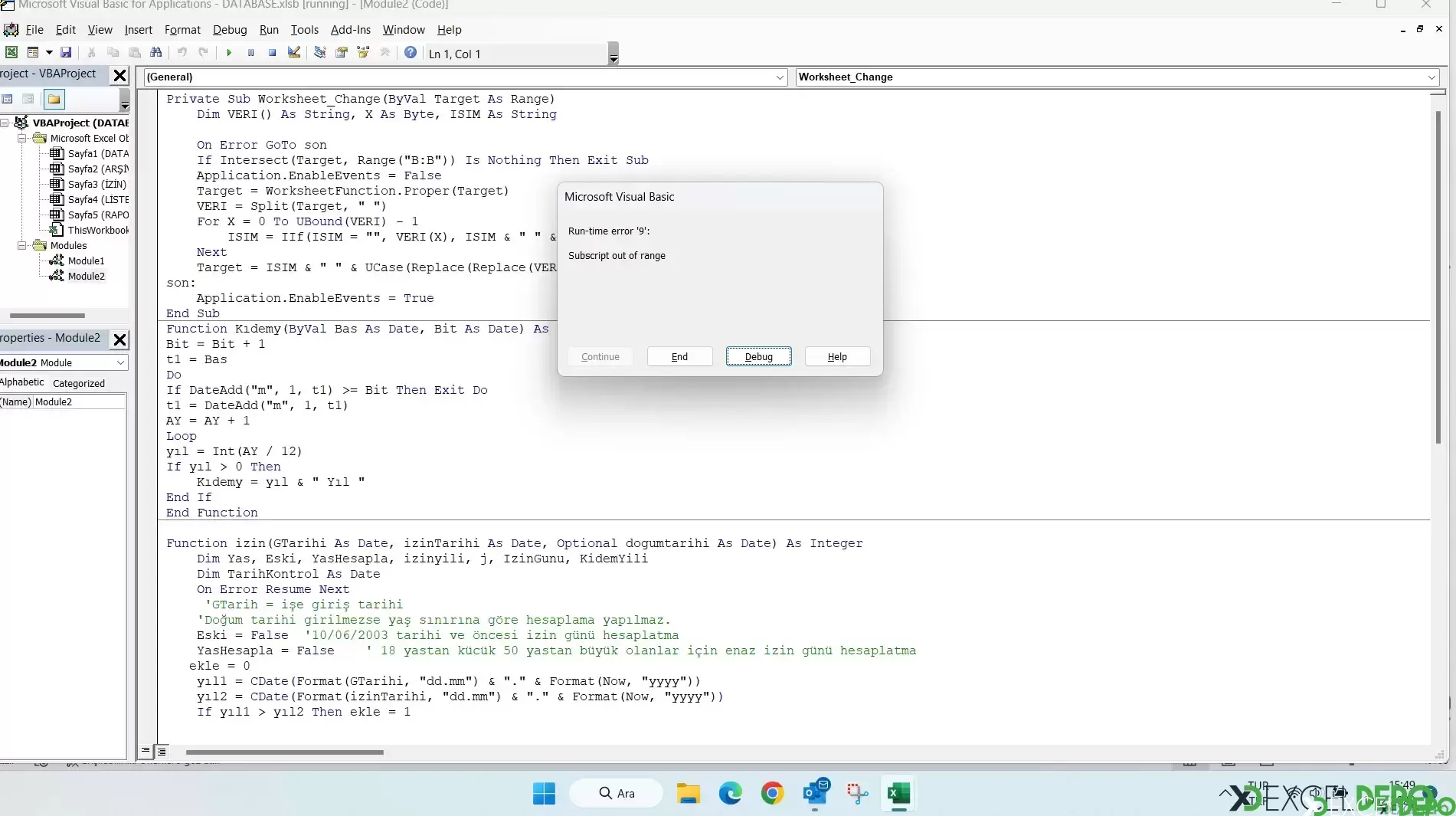Click End in the error dialog
Image resolution: width=1456 pixels, height=816 pixels.
[x=679, y=356]
